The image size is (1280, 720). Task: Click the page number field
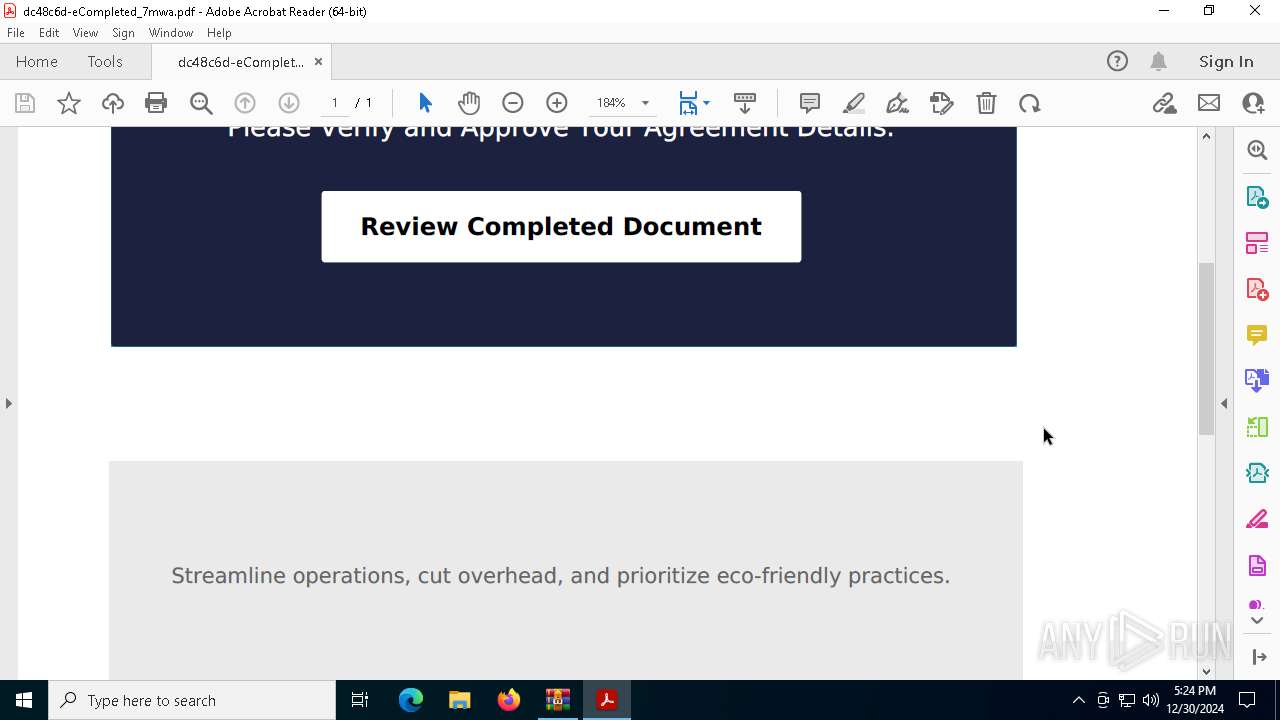coord(334,103)
